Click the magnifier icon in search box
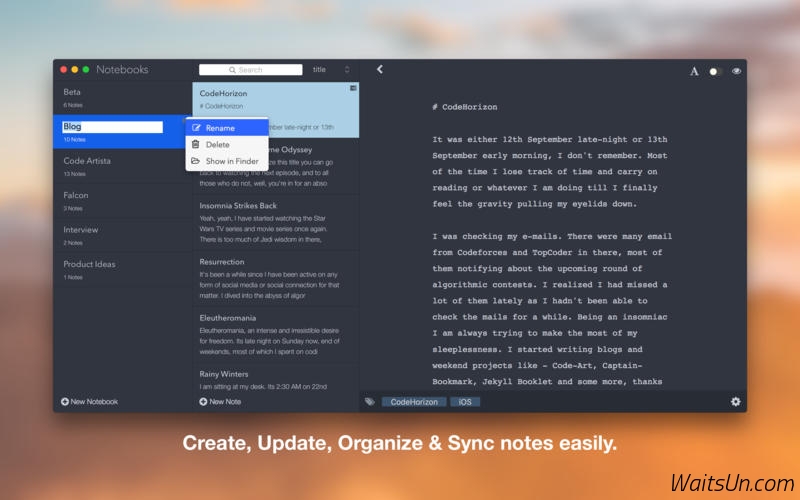Screen dimensions: 800x500 232,70
